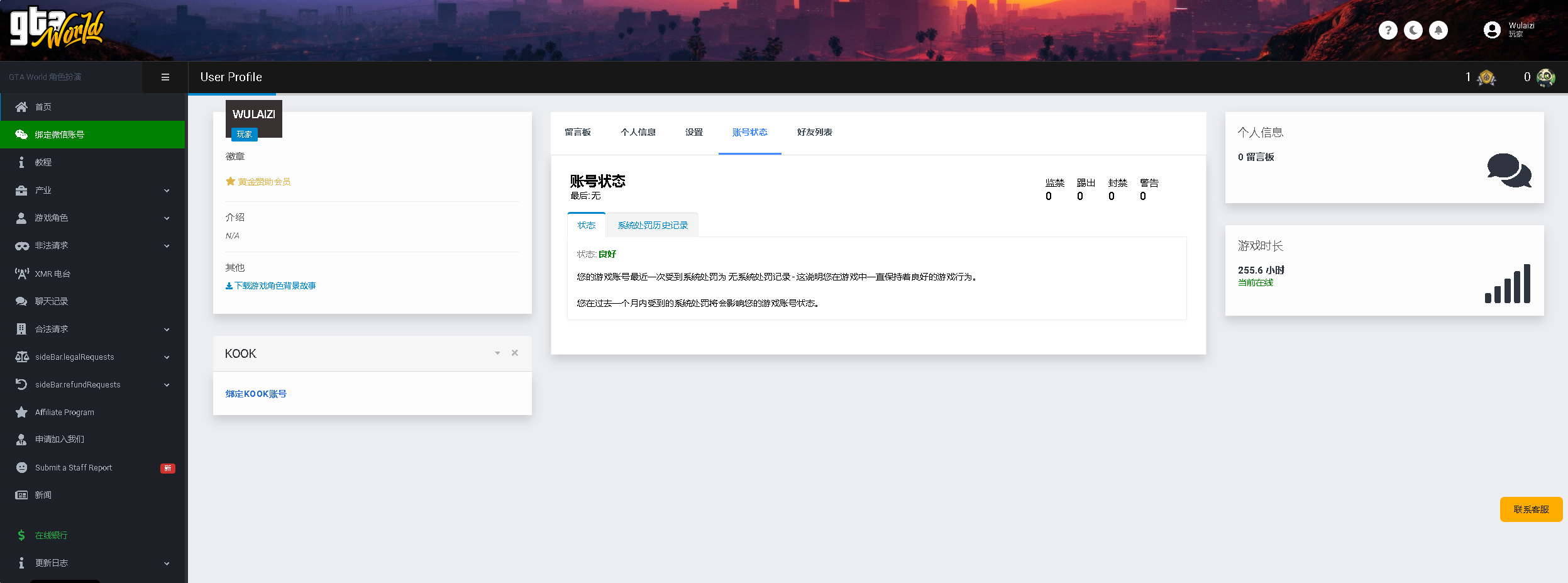1568x583 pixels.
Task: Click the 良好 status text
Action: [x=607, y=254]
